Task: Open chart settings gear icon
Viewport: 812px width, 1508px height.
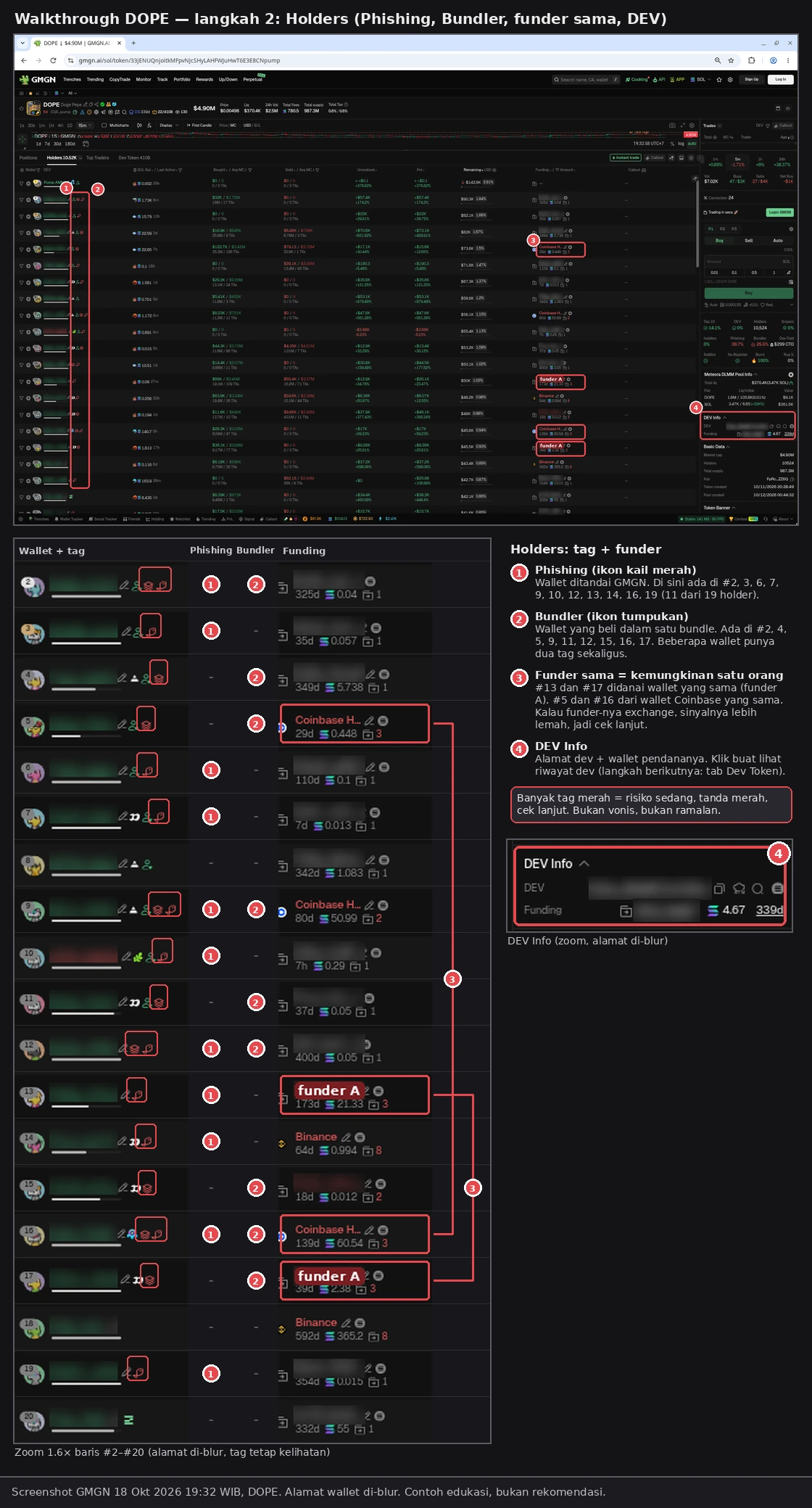Action: pyautogui.click(x=692, y=125)
